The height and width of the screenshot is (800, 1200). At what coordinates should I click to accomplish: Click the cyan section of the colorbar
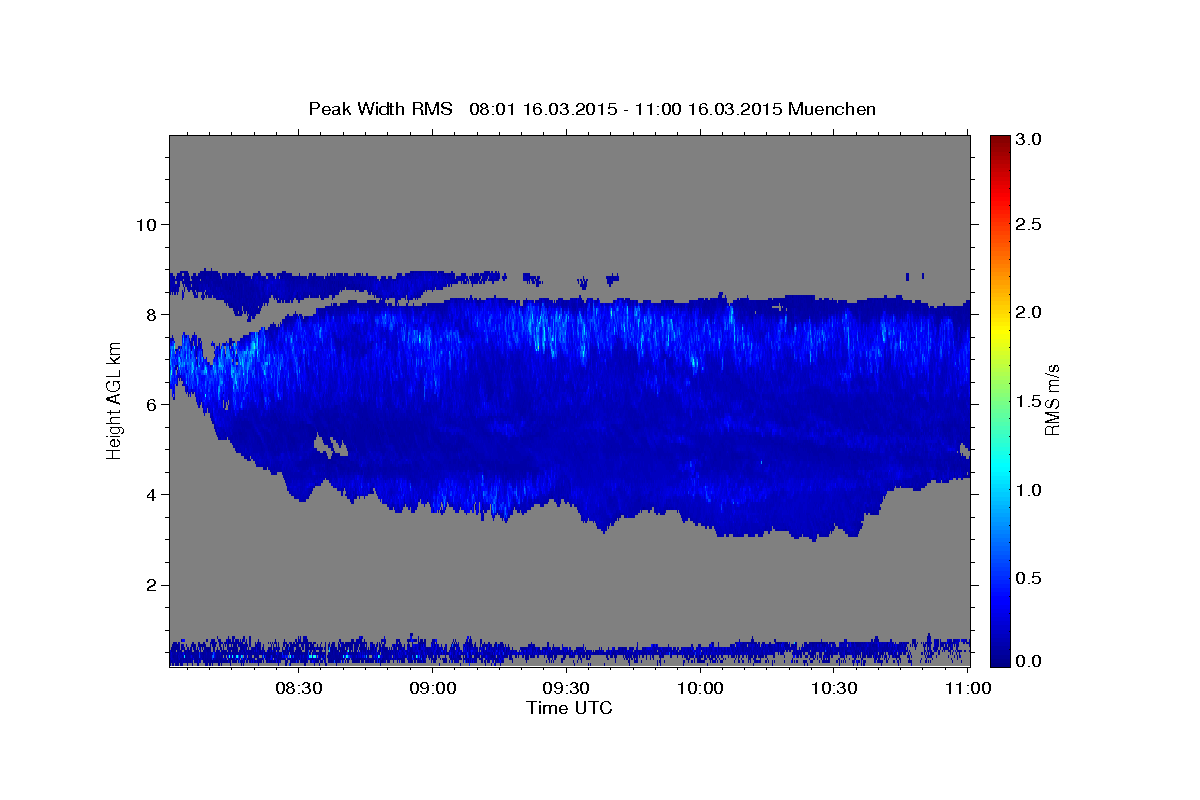[1000, 465]
